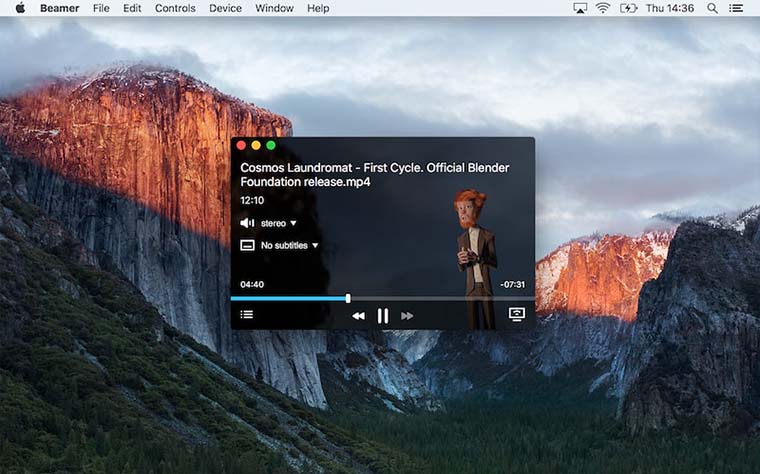Click the clock showing Thu 14:36

670,8
